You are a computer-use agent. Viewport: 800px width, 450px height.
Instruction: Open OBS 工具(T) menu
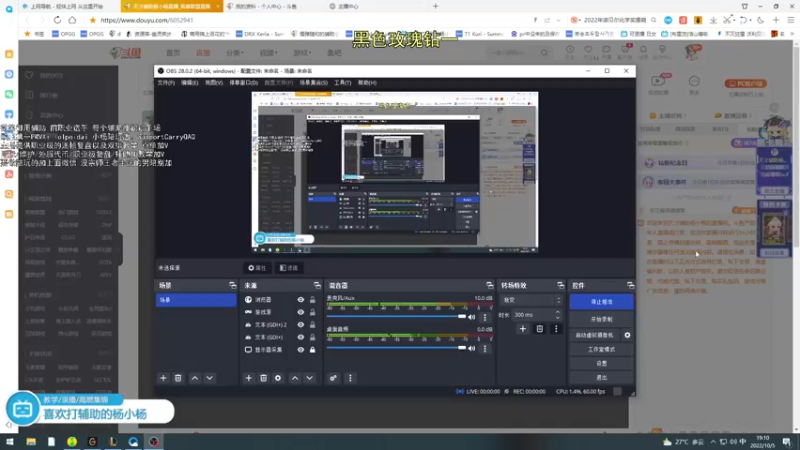[x=342, y=83]
